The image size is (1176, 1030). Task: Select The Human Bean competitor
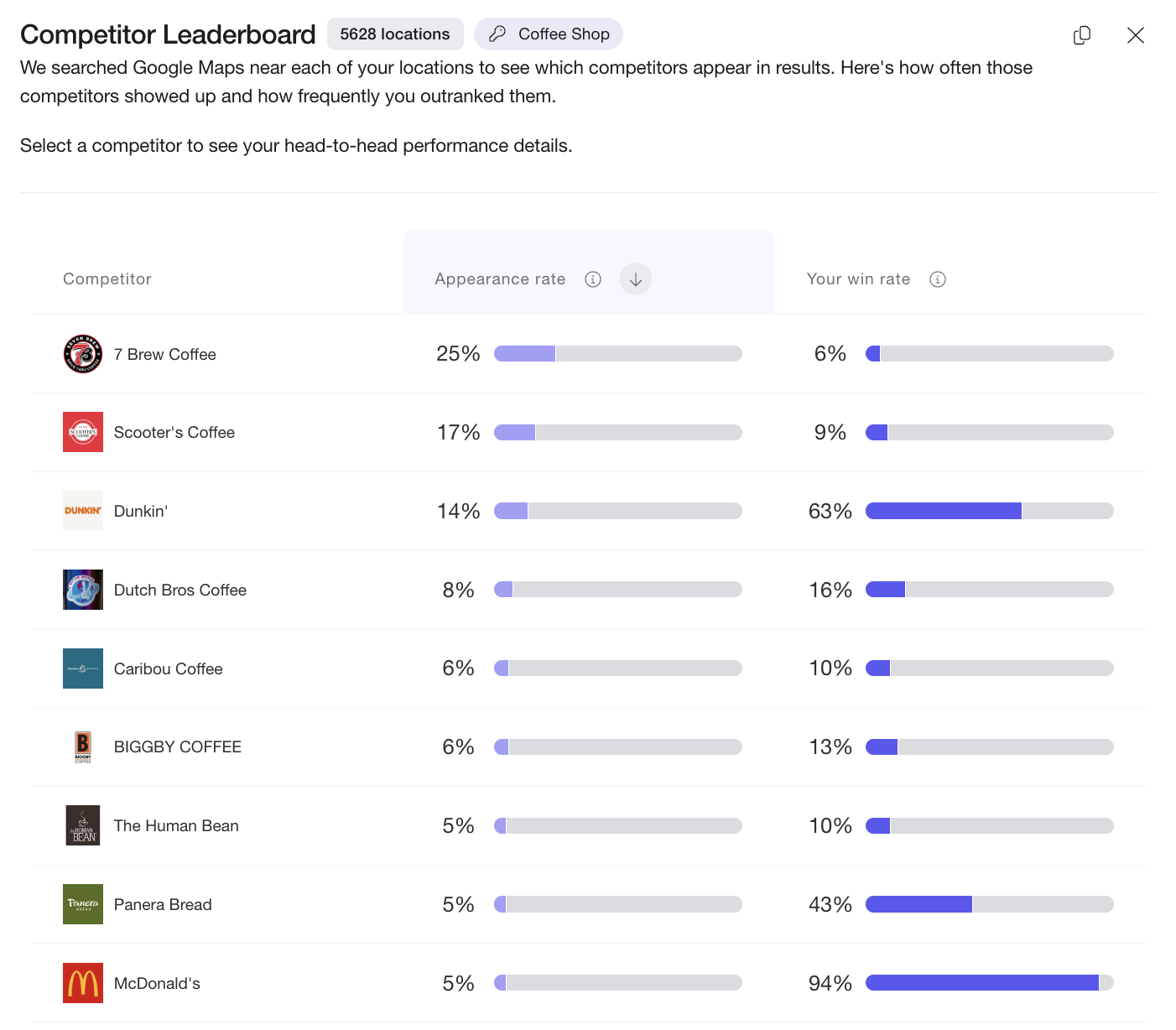click(x=176, y=826)
